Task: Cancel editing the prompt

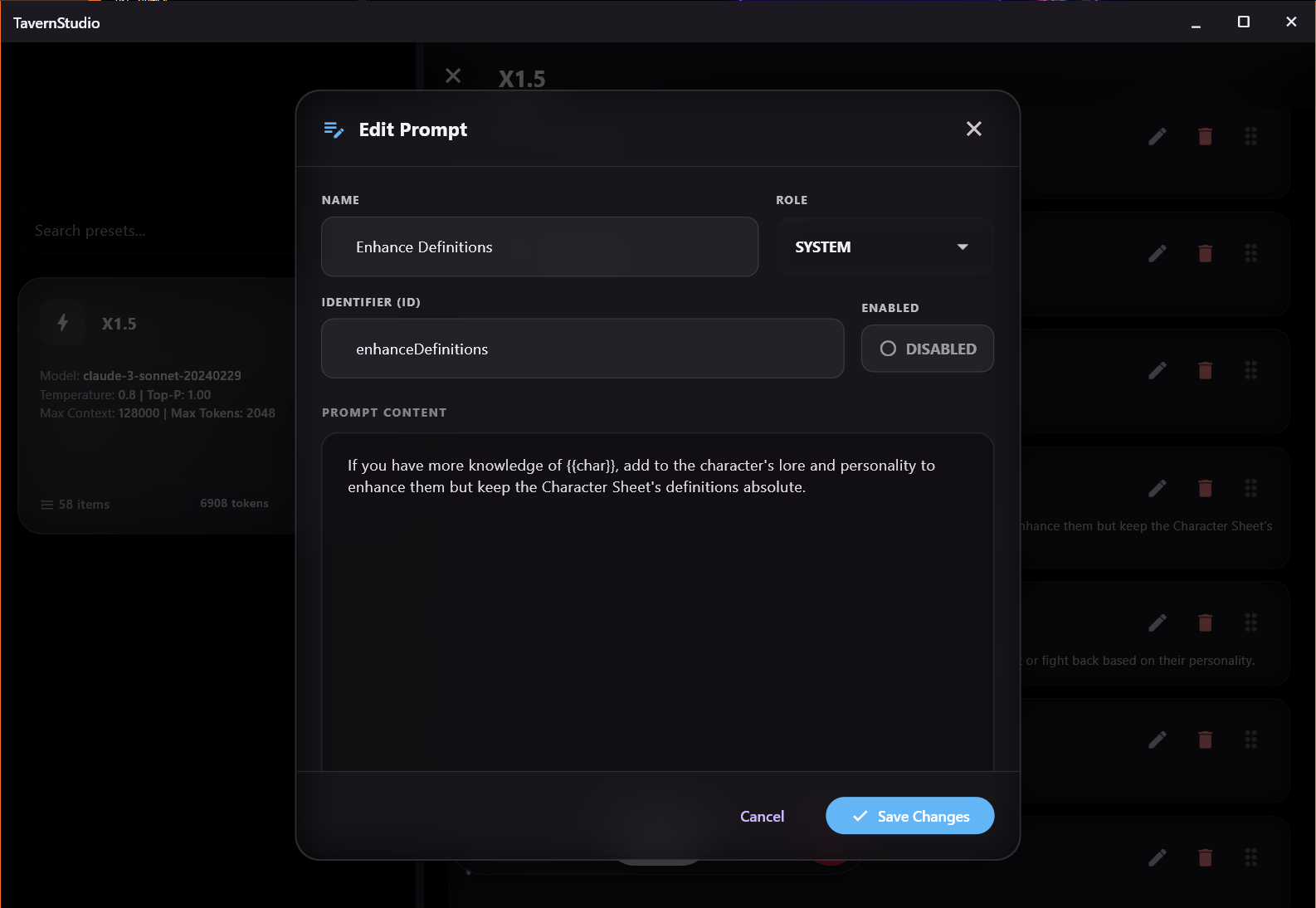Action: (x=762, y=816)
